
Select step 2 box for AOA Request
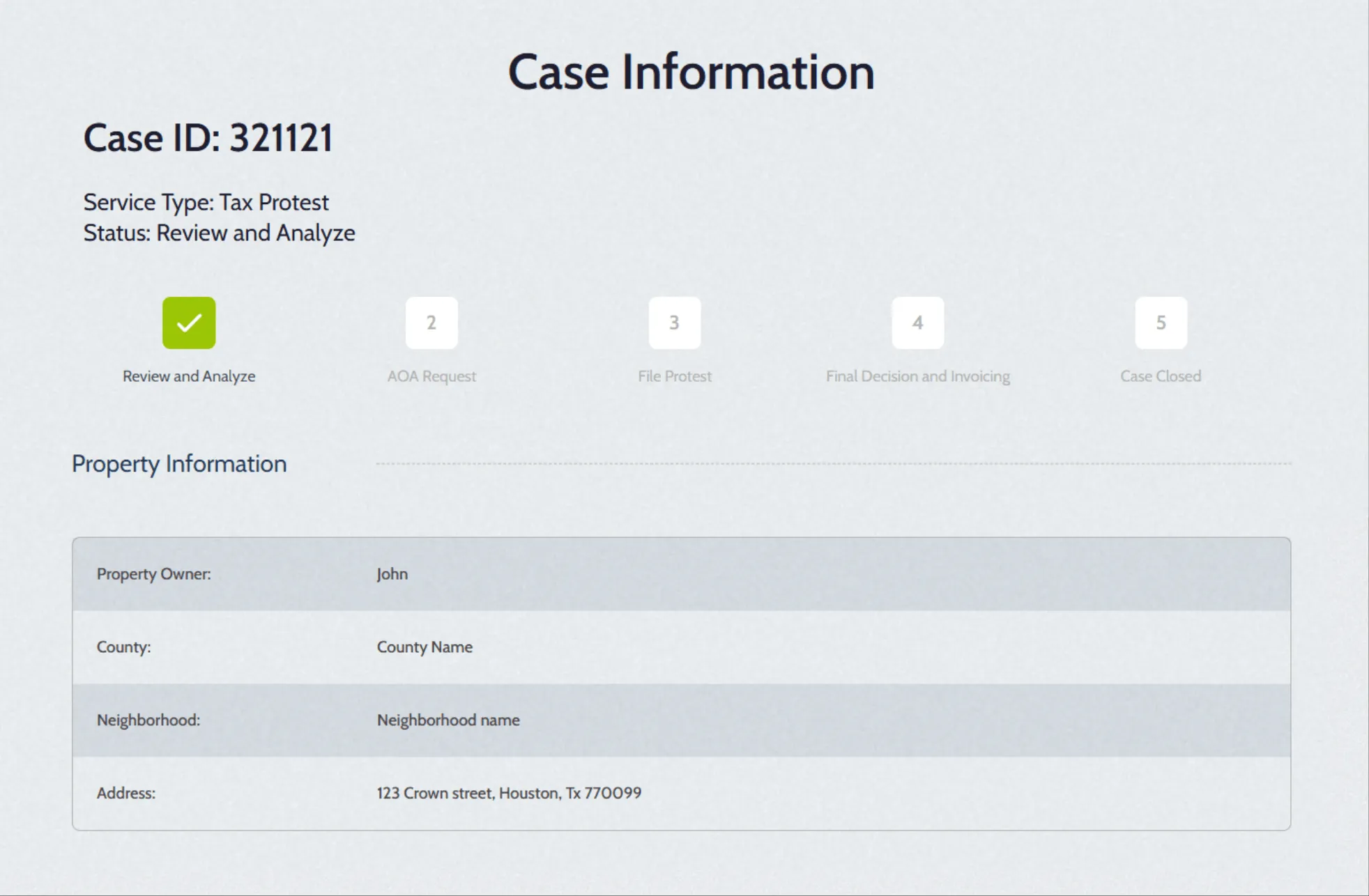click(431, 323)
